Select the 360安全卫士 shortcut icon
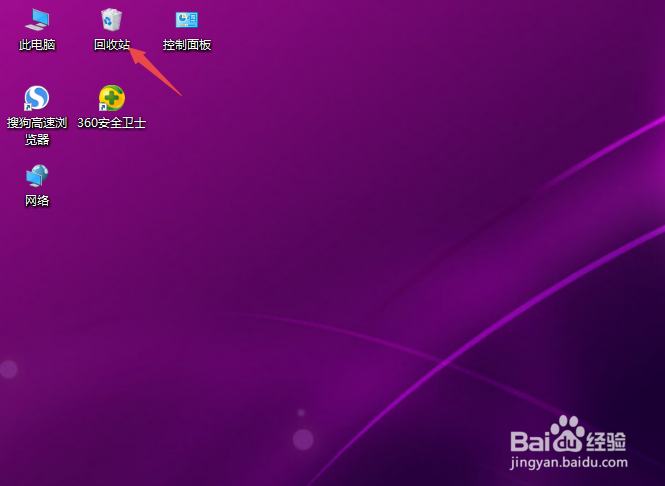The height and width of the screenshot is (486, 665). pos(112,98)
